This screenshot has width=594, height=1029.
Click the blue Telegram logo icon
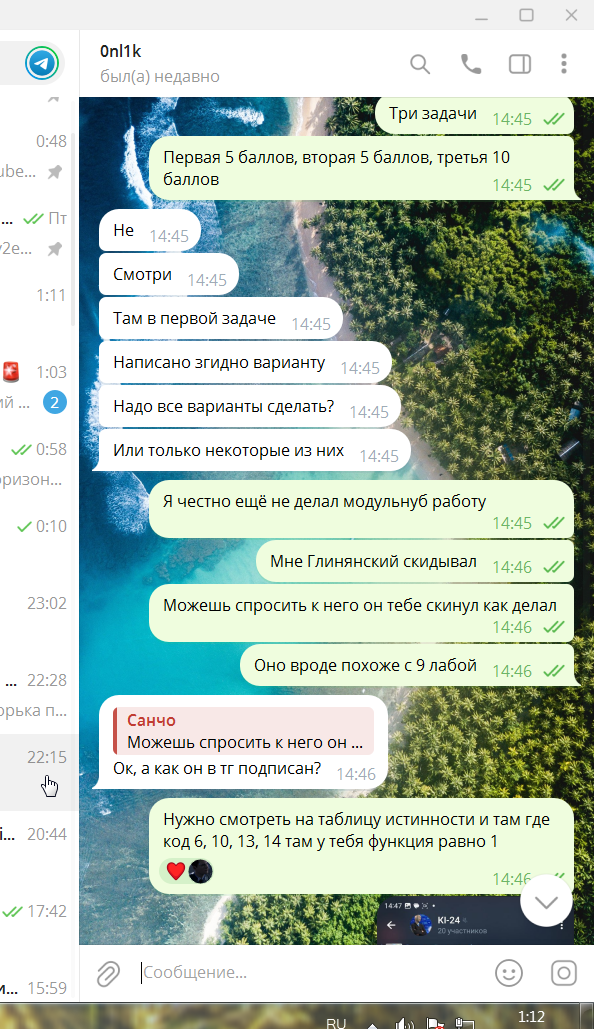(x=41, y=64)
